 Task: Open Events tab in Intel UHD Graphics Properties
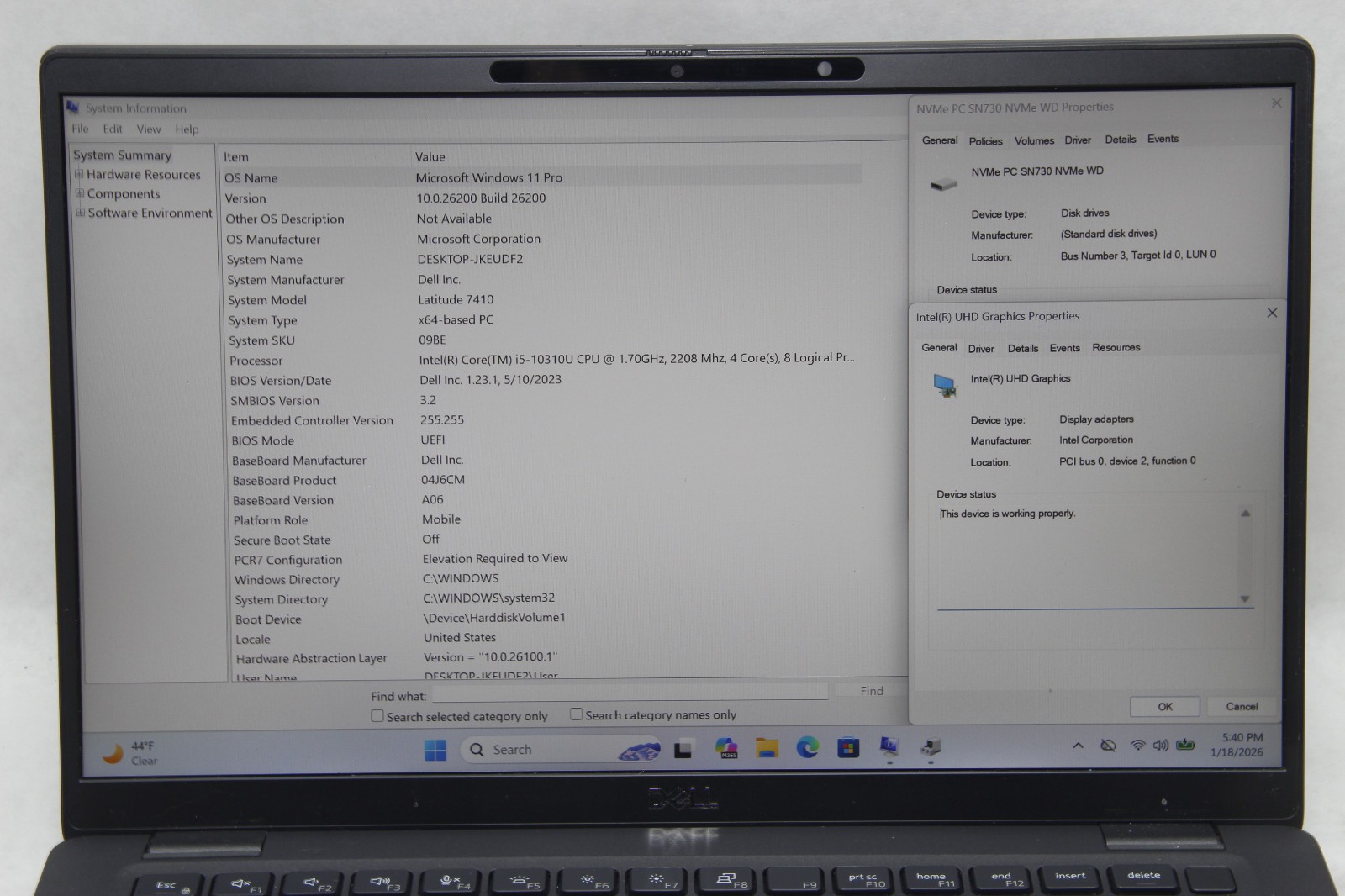[x=1064, y=348]
